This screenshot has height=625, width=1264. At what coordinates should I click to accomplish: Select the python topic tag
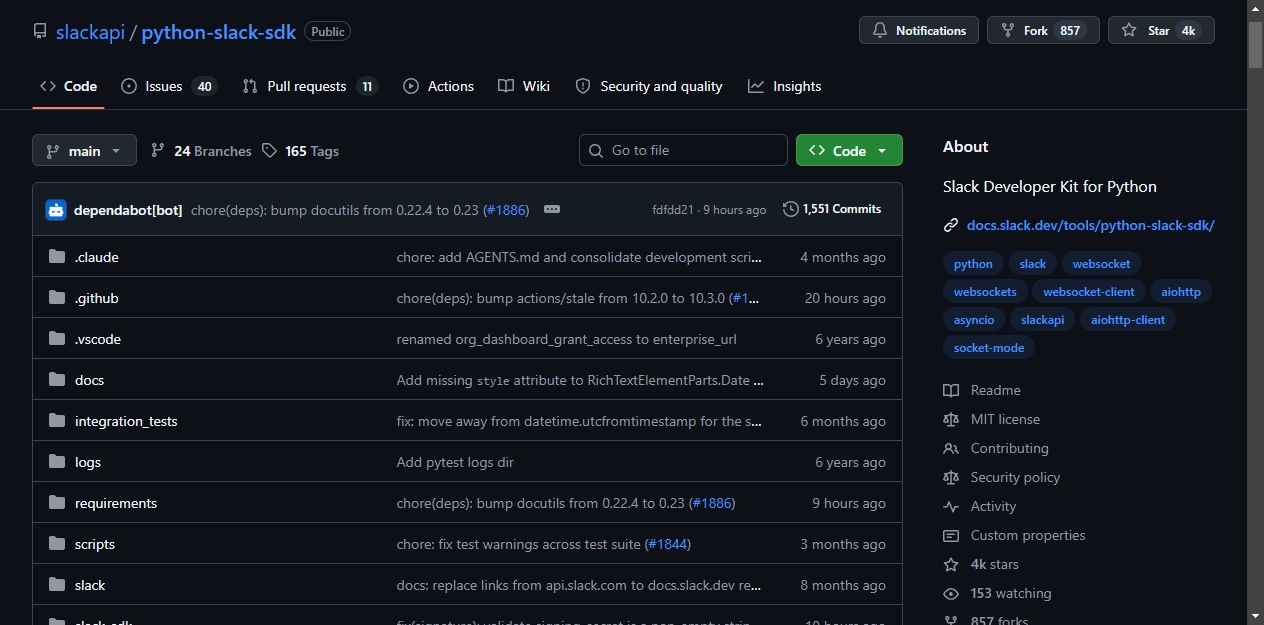[x=973, y=264]
